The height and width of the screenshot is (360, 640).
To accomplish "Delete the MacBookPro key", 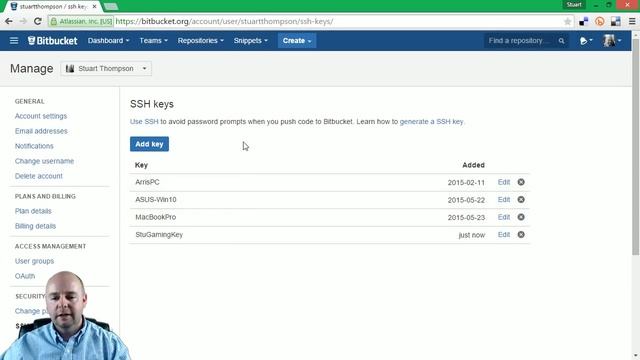I will (521, 217).
